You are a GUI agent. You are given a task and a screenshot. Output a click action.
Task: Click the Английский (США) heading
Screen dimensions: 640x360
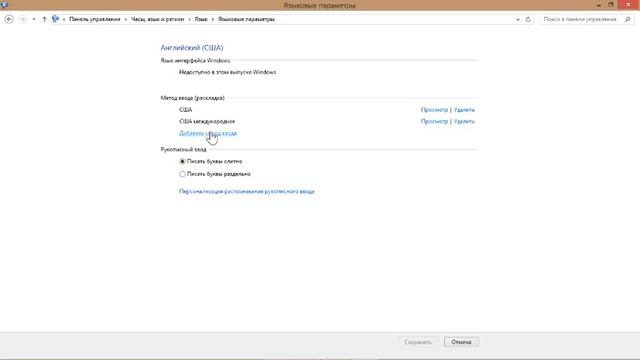[192, 48]
